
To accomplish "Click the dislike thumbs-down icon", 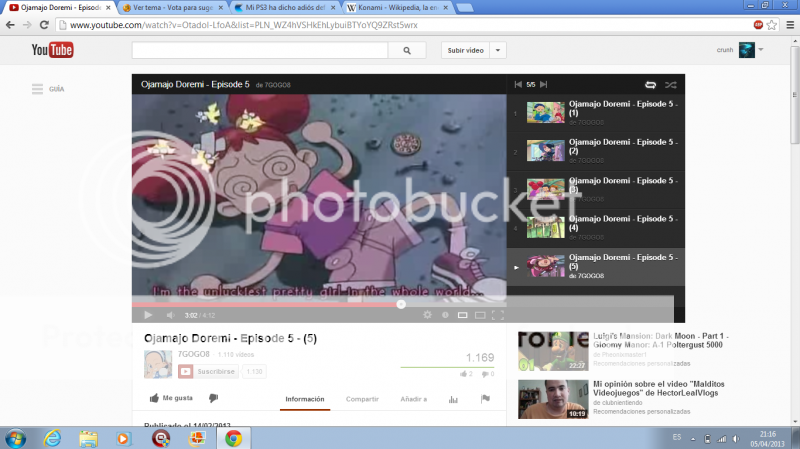I will tap(213, 398).
